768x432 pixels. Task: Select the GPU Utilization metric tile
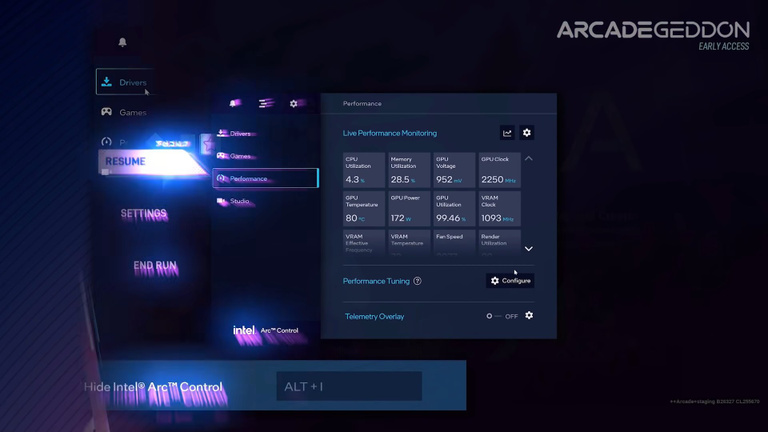(454, 209)
